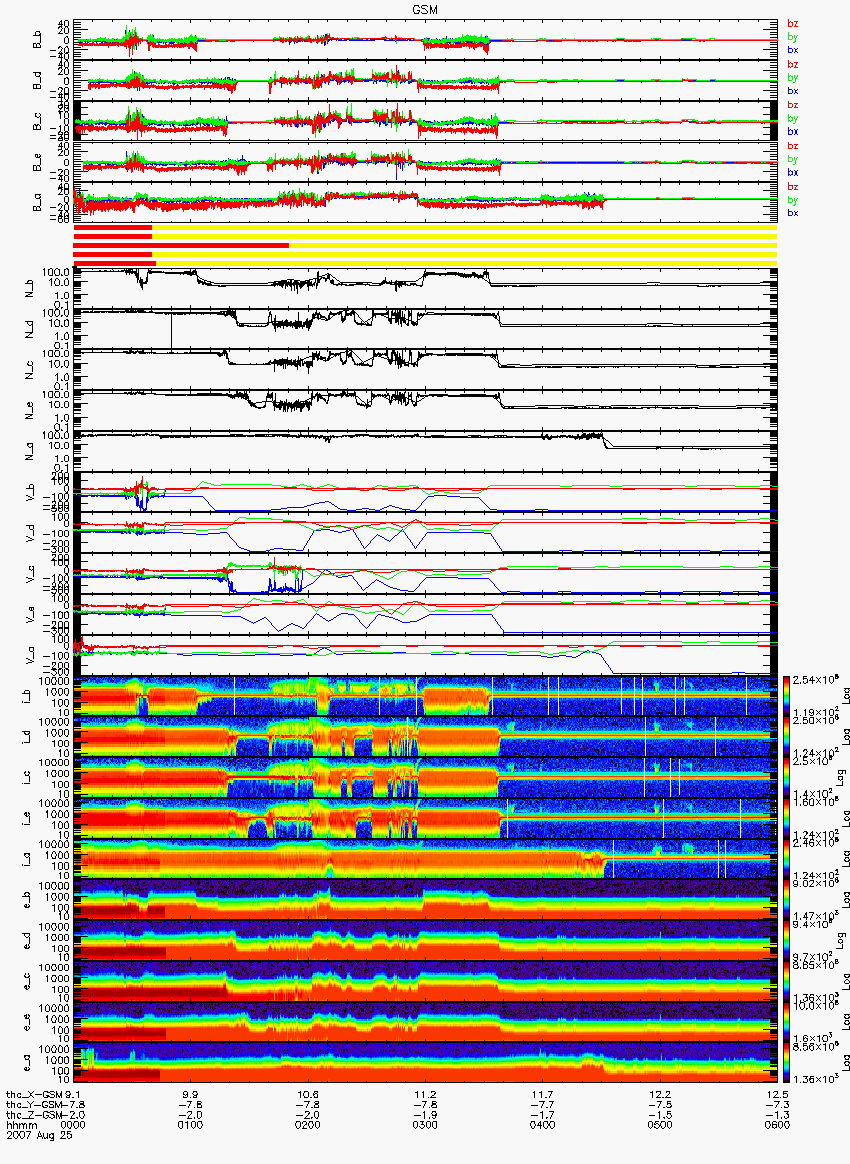
Task: Click the 2007 Aug 25 date label
Action: [x=39, y=1135]
